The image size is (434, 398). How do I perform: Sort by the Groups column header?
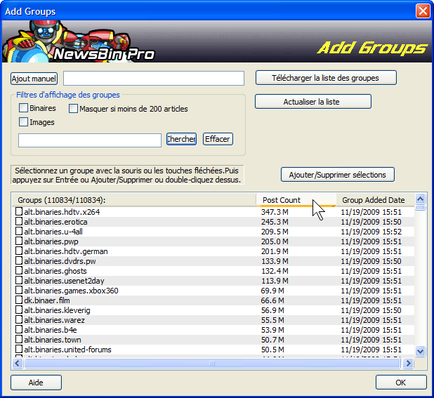134,200
